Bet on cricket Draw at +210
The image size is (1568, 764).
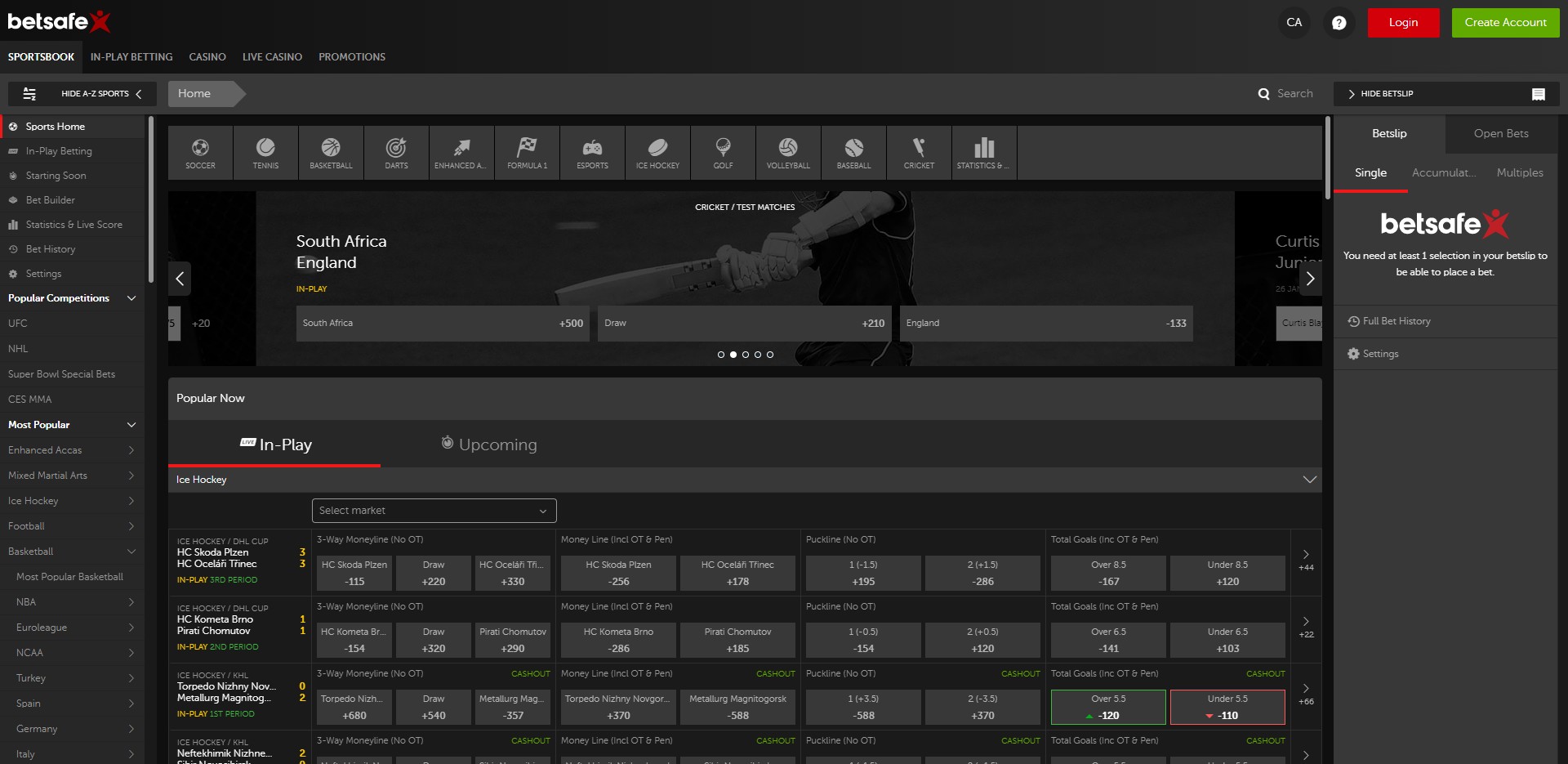click(744, 324)
